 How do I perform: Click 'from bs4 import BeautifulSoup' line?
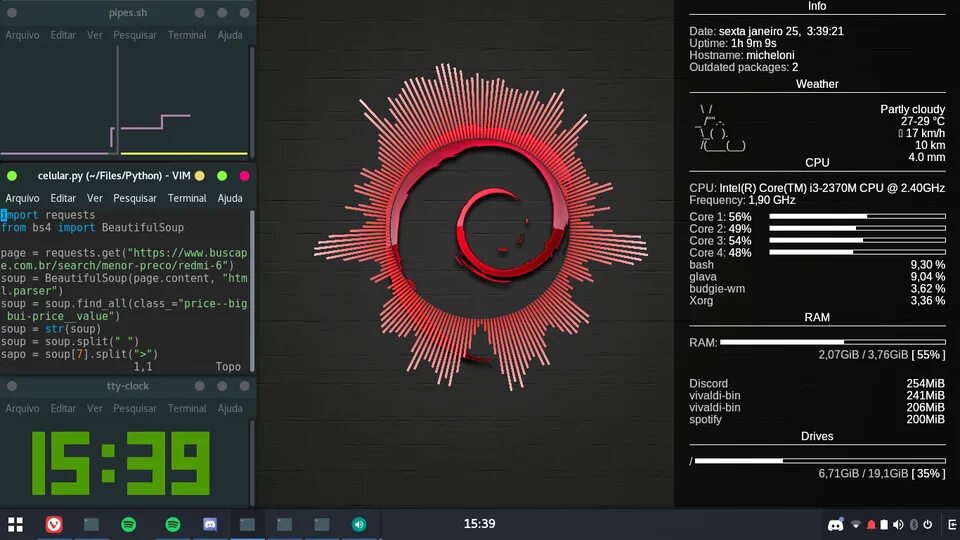[x=92, y=227]
